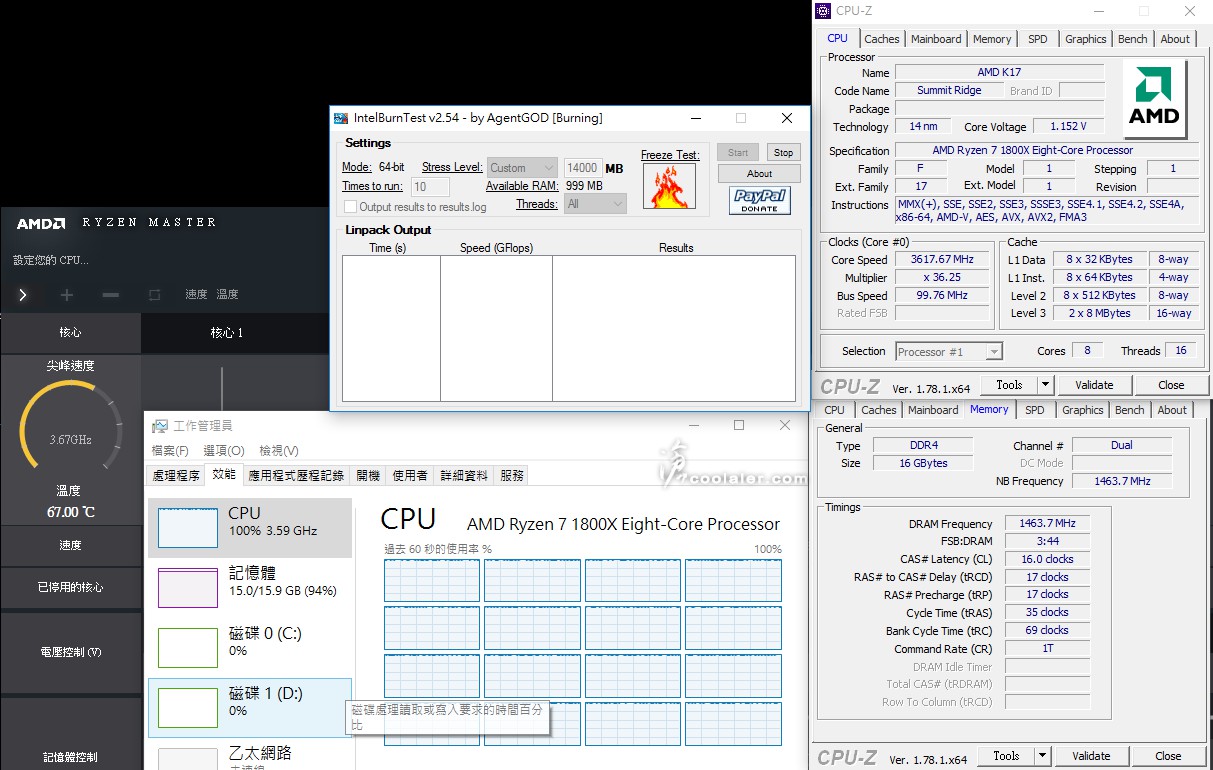Screen dimensions: 1213x770
Task: Open 記憶體控制 section in Ryzen Master
Action: [x=70, y=757]
